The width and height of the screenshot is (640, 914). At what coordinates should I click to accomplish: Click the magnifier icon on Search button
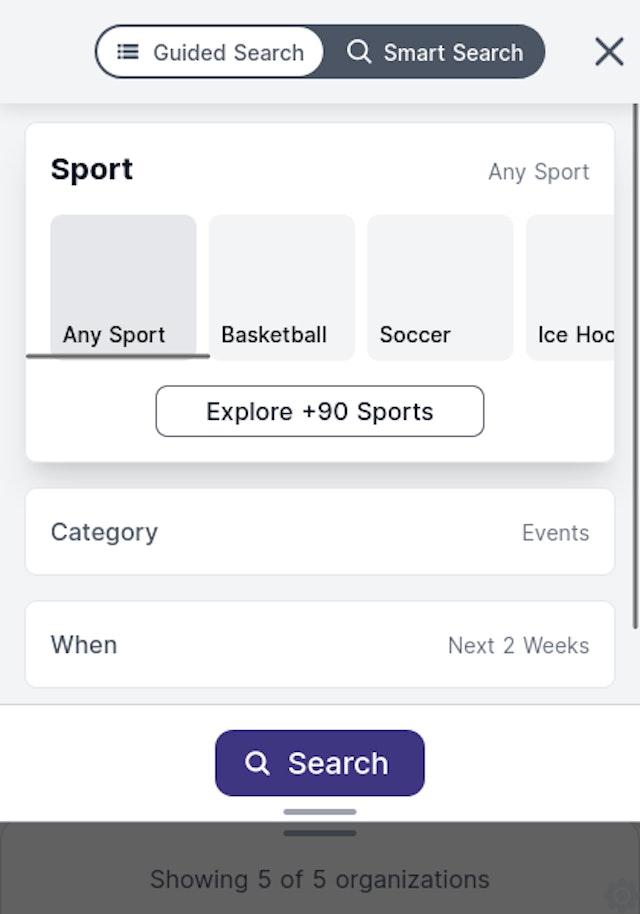257,763
